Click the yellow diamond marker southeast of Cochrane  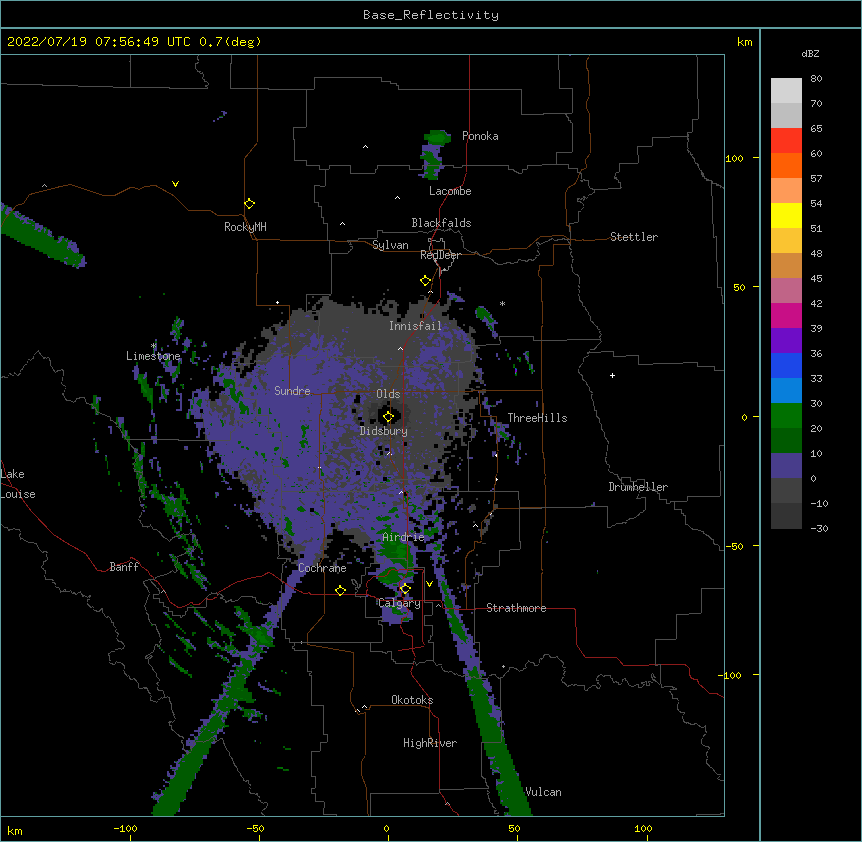tap(340, 590)
